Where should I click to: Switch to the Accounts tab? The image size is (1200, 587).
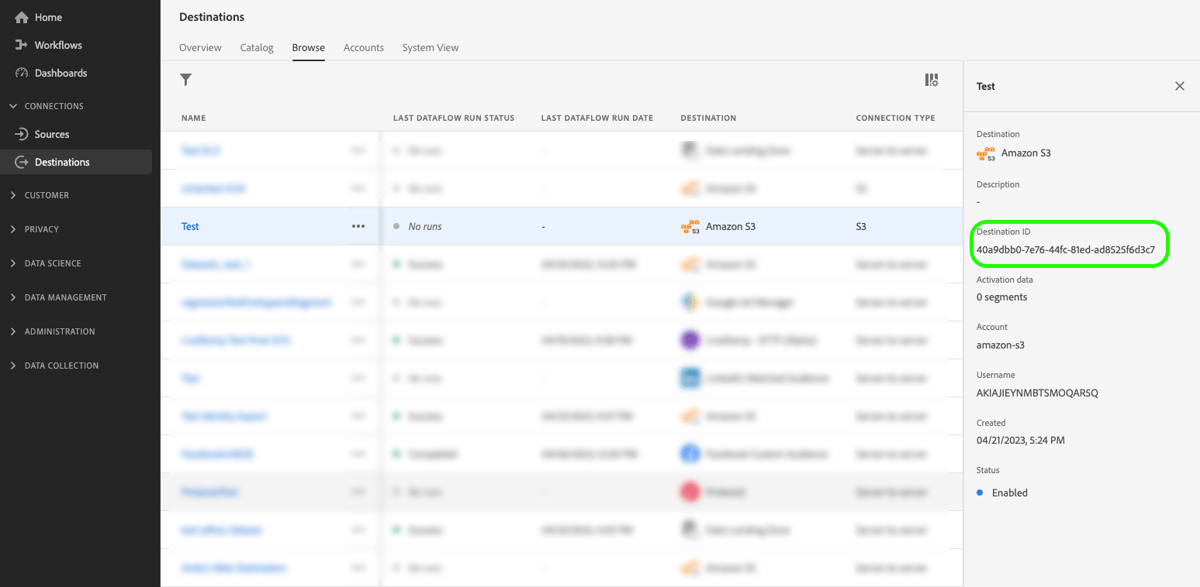click(x=363, y=47)
